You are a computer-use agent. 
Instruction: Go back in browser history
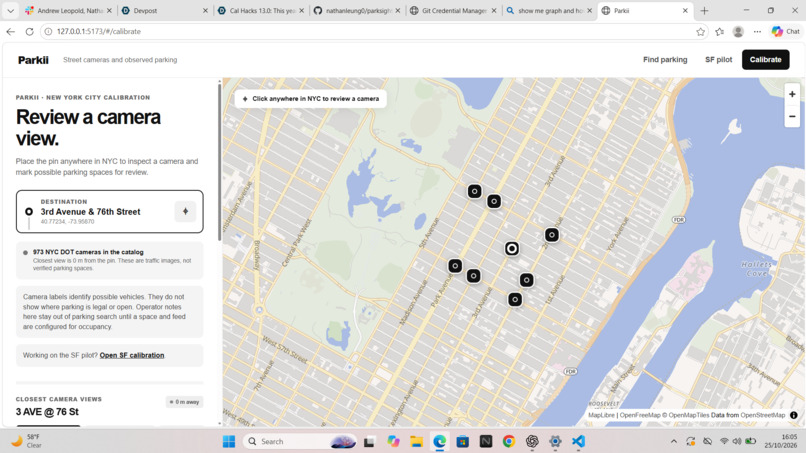[x=10, y=31]
